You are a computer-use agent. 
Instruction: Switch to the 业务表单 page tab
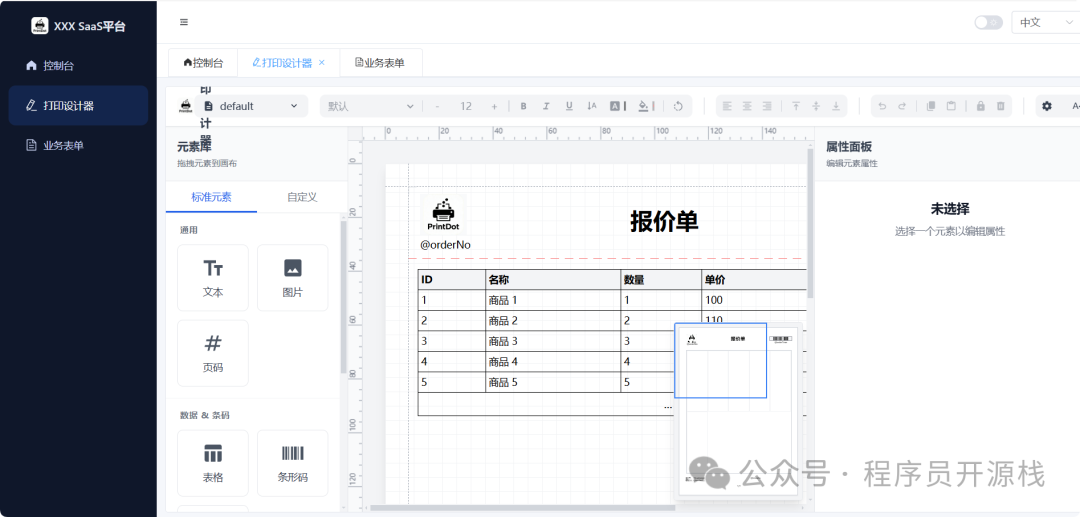(380, 63)
